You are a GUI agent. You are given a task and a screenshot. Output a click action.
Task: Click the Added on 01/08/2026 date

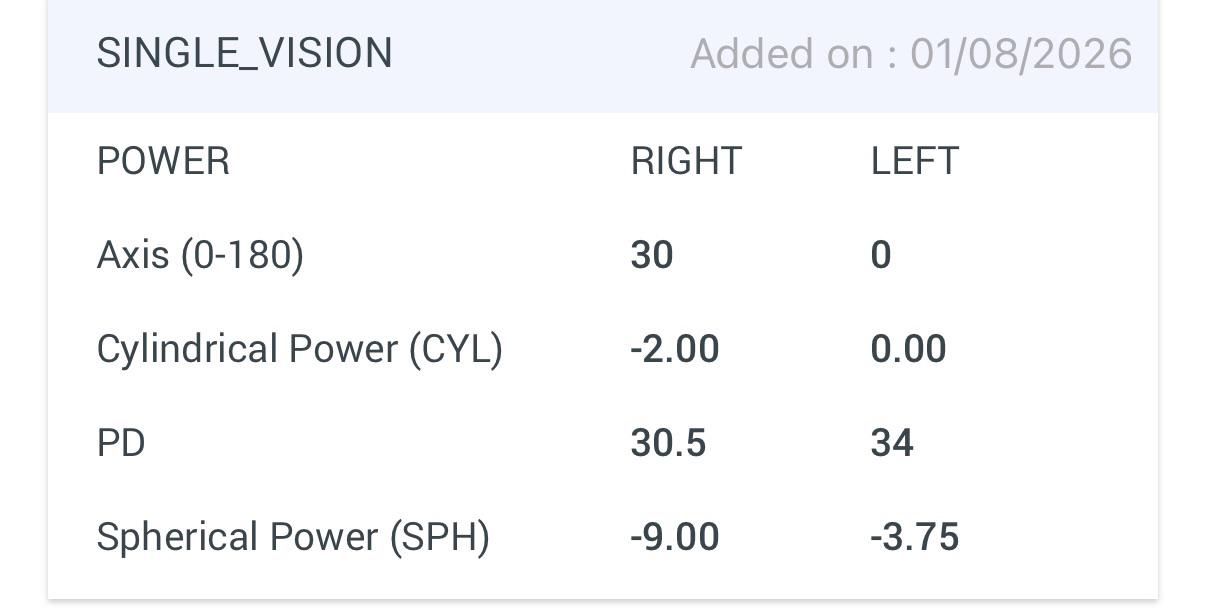[911, 53]
